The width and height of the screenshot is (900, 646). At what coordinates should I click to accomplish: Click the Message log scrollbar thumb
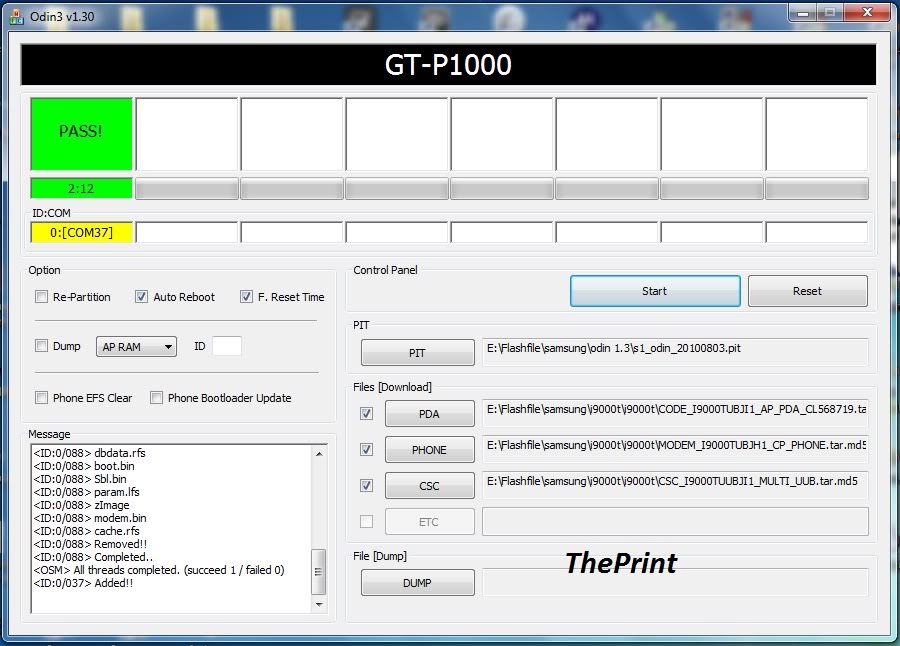[x=319, y=572]
